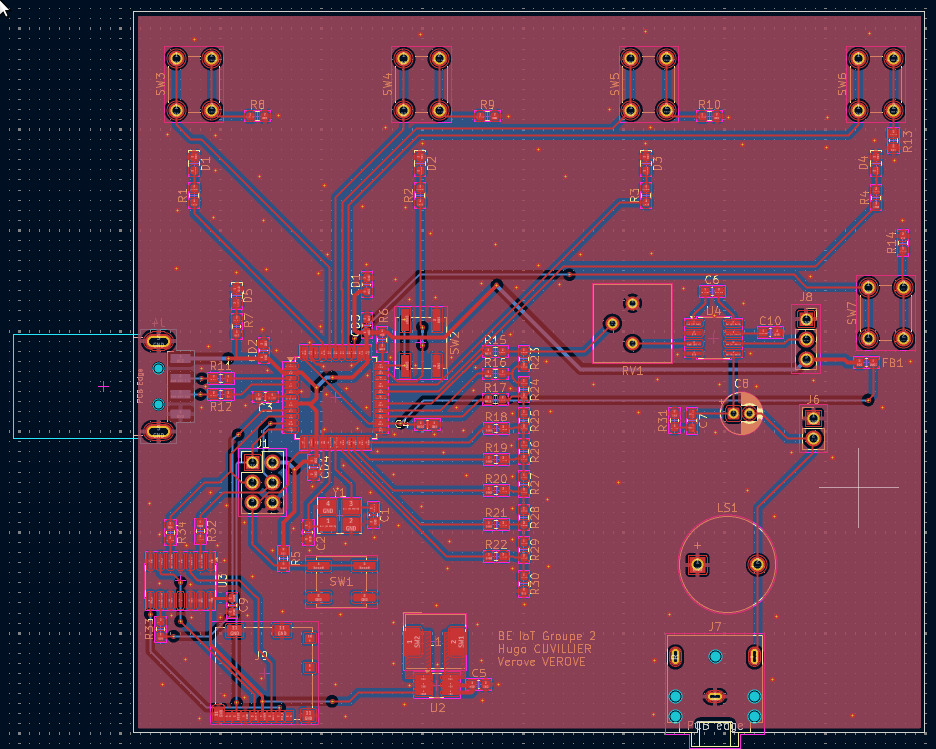This screenshot has height=749, width=936.
Task: Click the C10 capacitor beside U4
Action: pyautogui.click(x=770, y=333)
